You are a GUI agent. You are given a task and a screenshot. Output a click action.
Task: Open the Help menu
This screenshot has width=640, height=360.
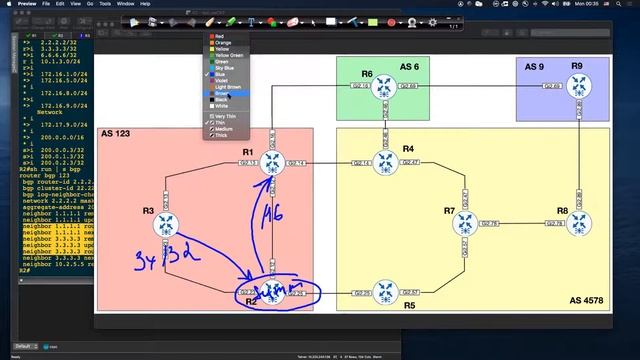(145, 4)
